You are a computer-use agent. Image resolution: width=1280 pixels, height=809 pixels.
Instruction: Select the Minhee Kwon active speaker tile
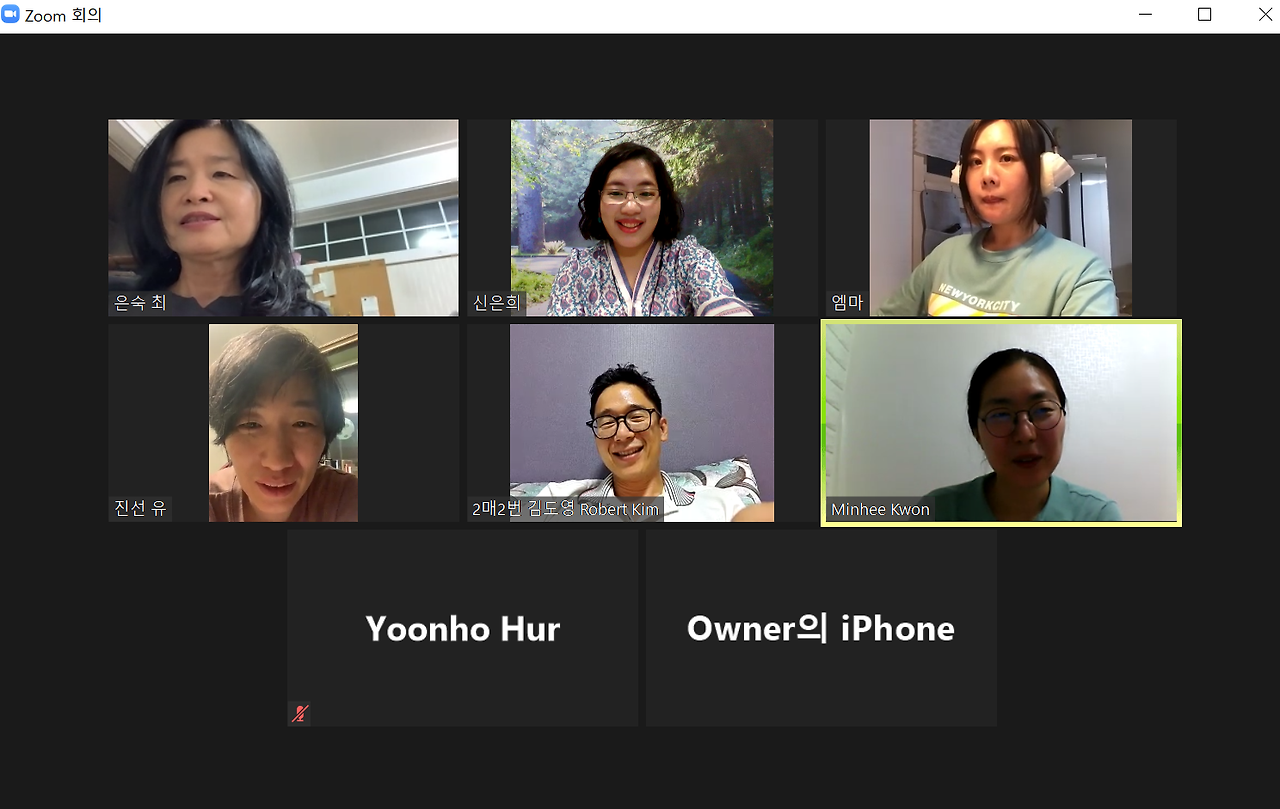coord(1001,423)
